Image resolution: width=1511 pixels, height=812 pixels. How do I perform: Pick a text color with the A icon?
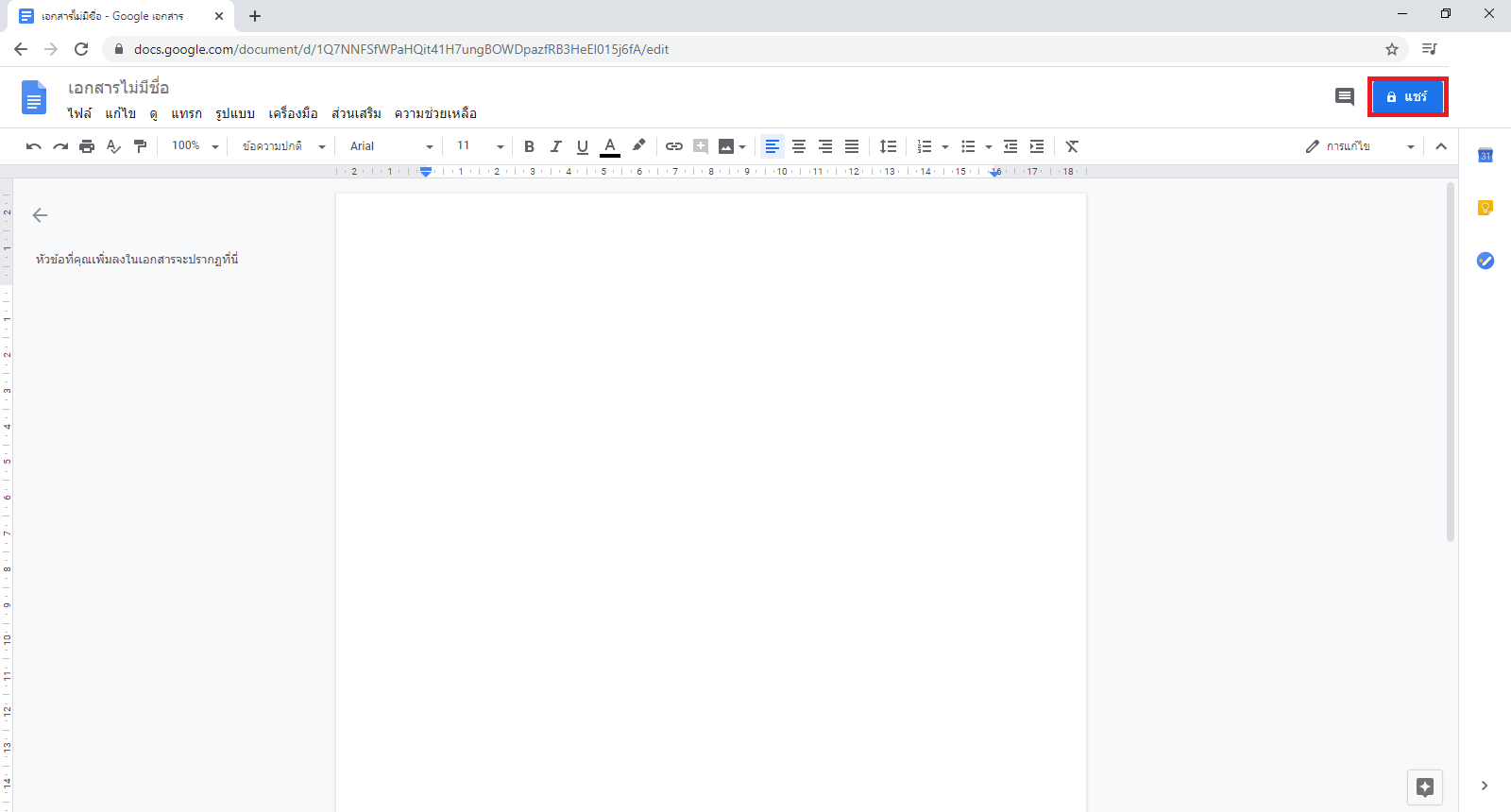(610, 146)
